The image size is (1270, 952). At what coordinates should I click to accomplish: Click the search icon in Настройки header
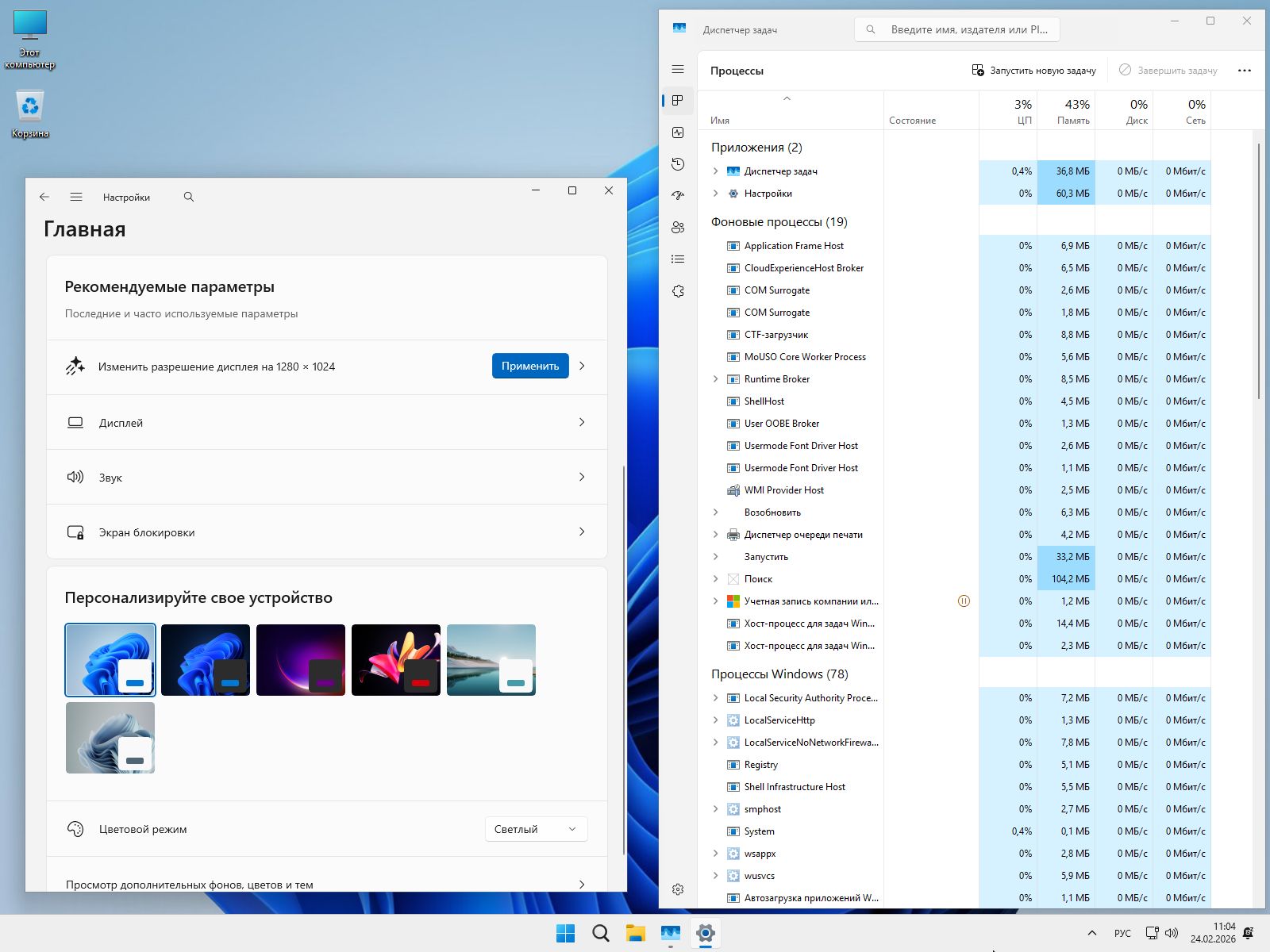click(x=189, y=197)
